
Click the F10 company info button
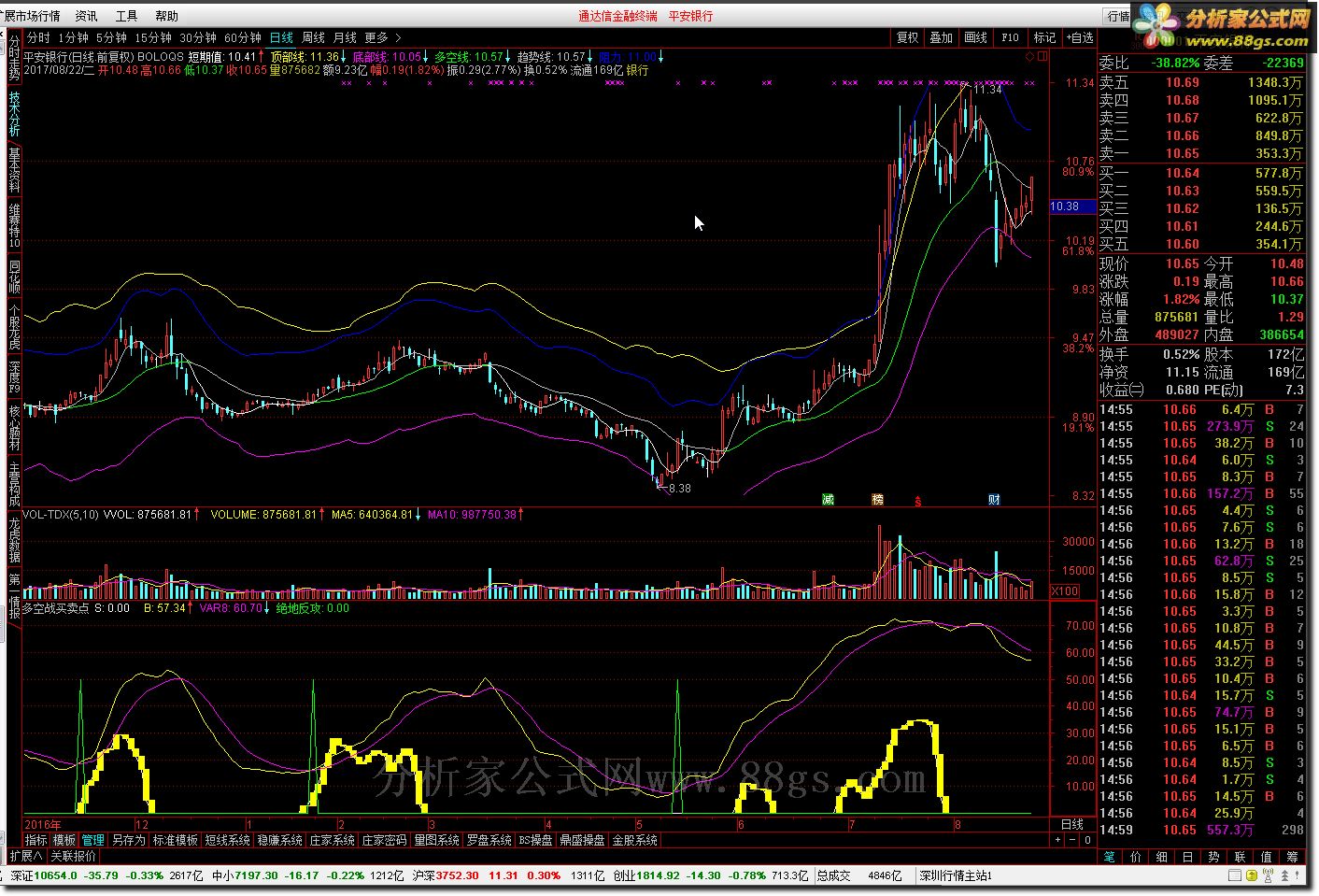point(1010,37)
